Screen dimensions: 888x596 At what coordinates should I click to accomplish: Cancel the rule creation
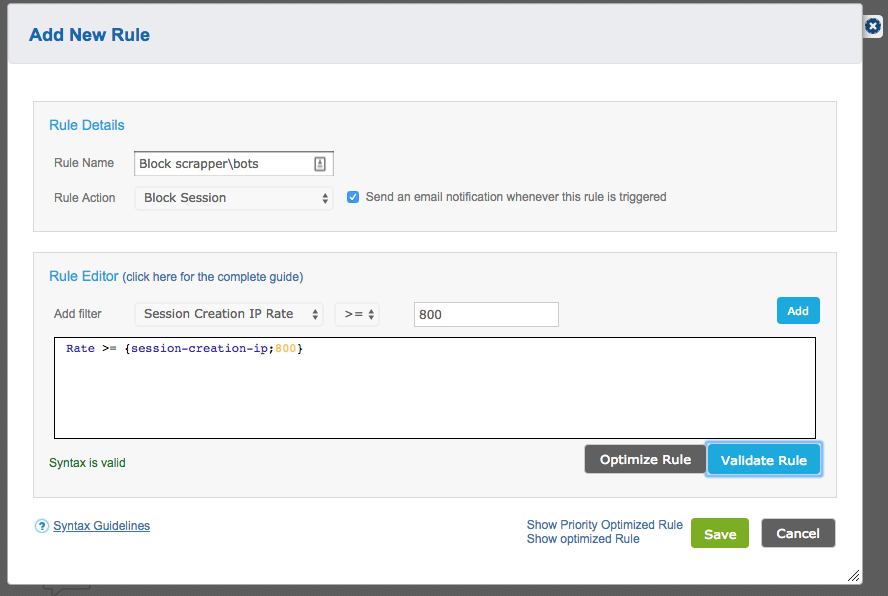coord(798,533)
